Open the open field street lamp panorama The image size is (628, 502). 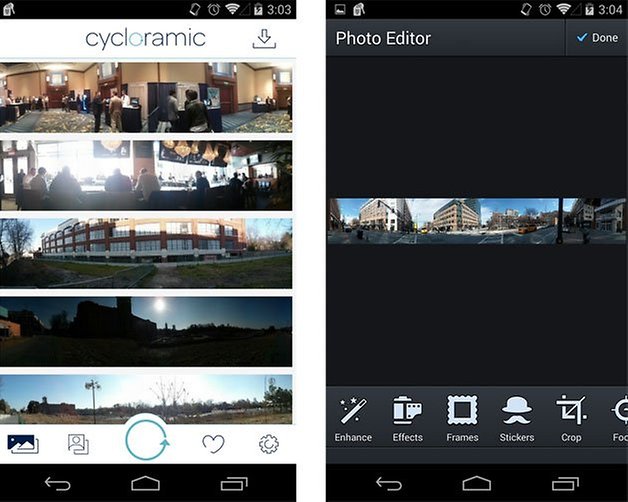[146, 399]
